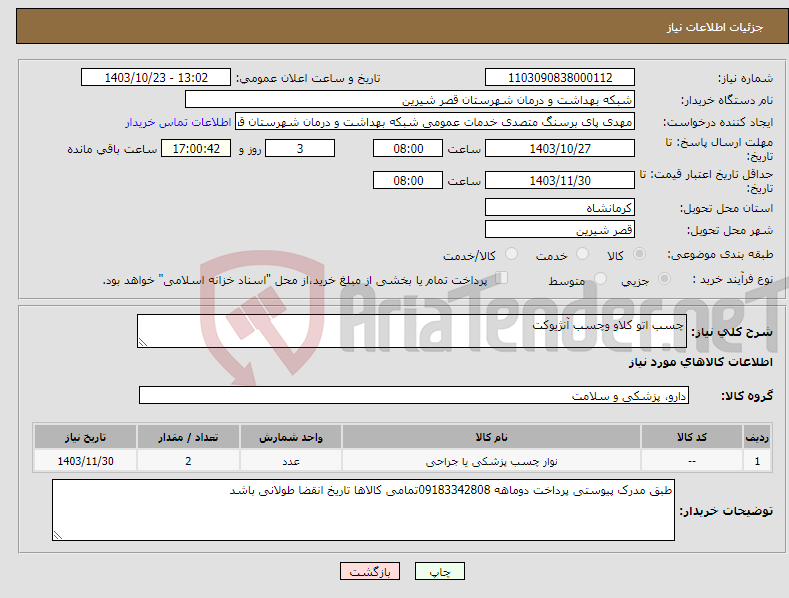Screen dimensions: 789x598
Task: Click the table date cell 1403/11/30
Action: coord(86,461)
